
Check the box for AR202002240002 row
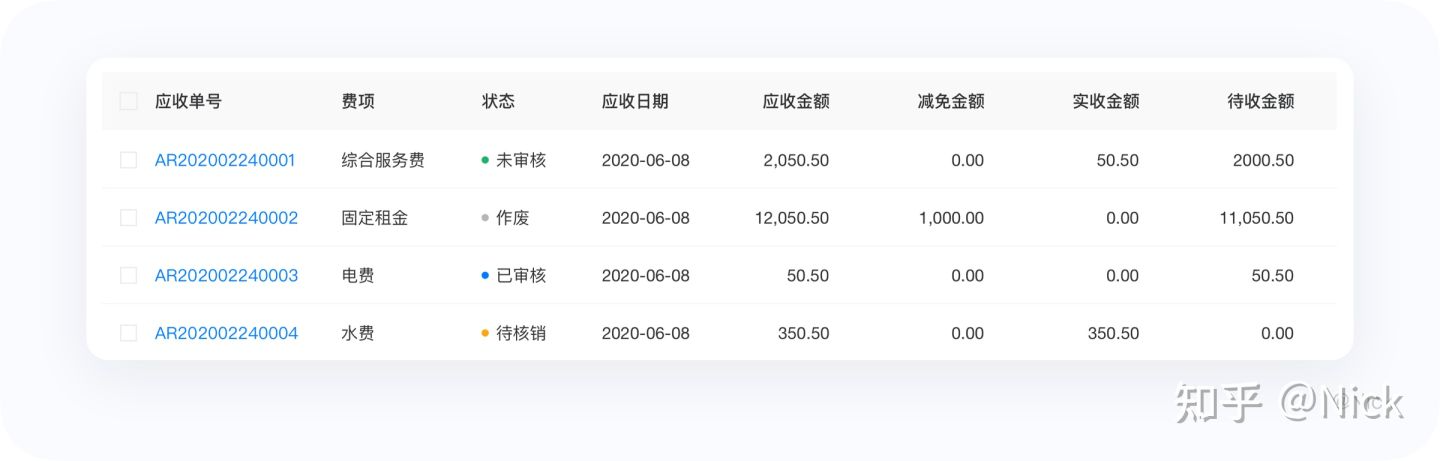(128, 218)
